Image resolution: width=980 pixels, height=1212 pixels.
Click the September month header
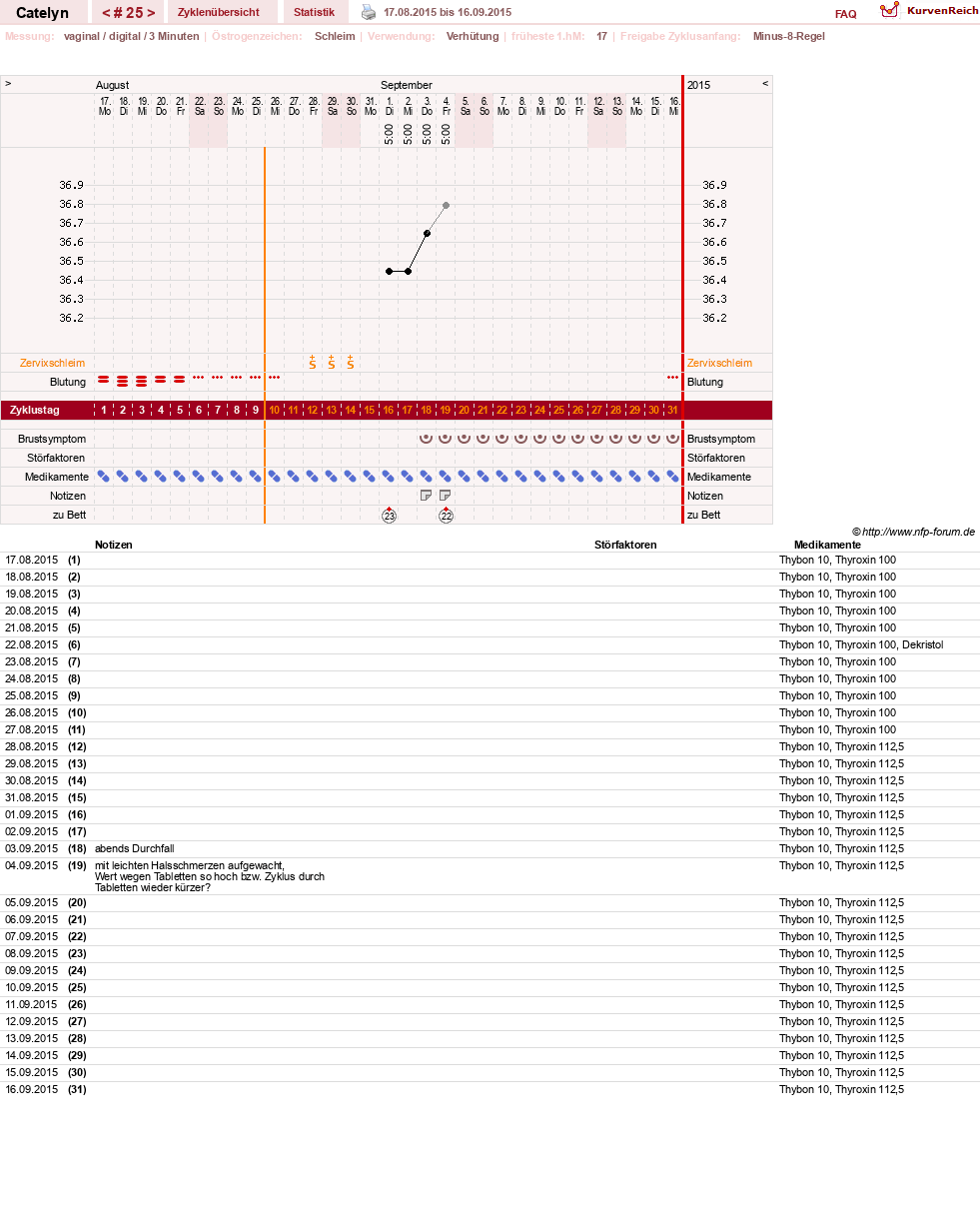click(407, 85)
